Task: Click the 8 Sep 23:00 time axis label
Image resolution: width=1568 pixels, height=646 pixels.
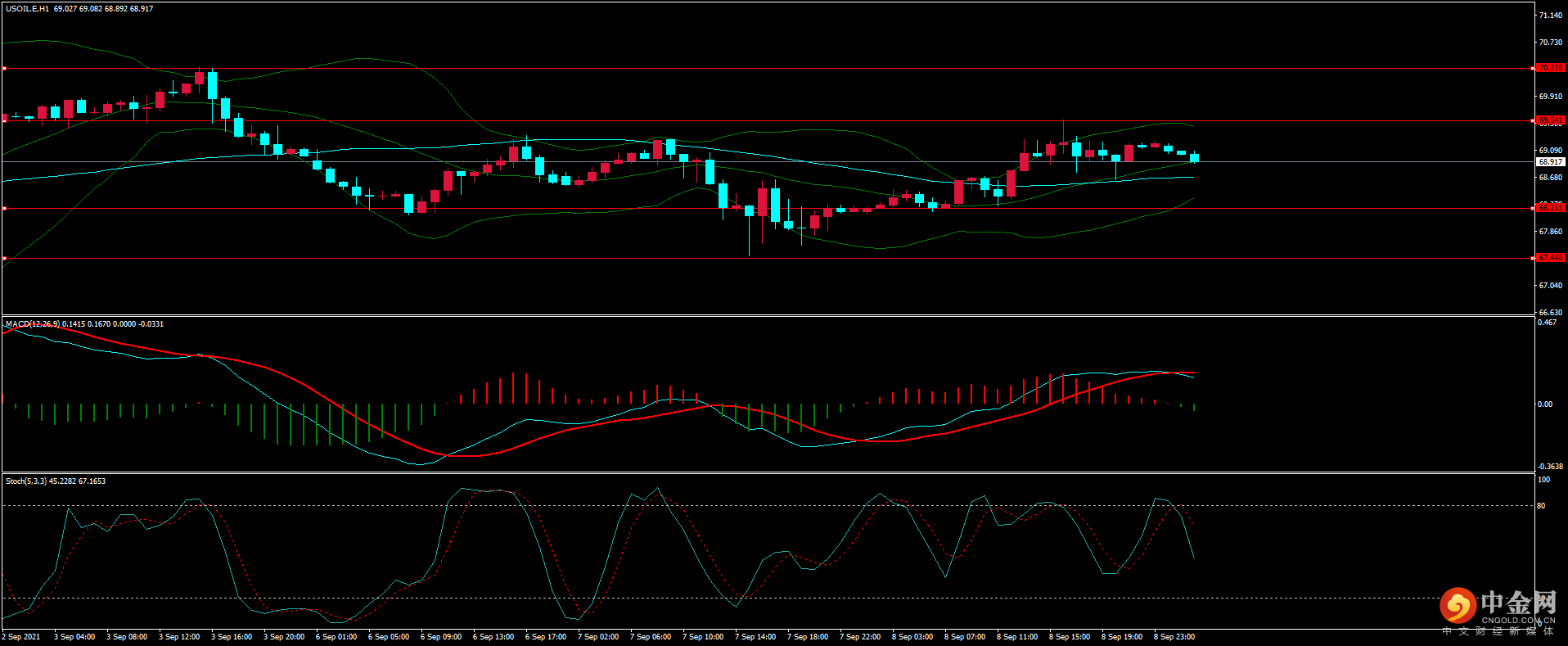Action: click(x=1174, y=637)
